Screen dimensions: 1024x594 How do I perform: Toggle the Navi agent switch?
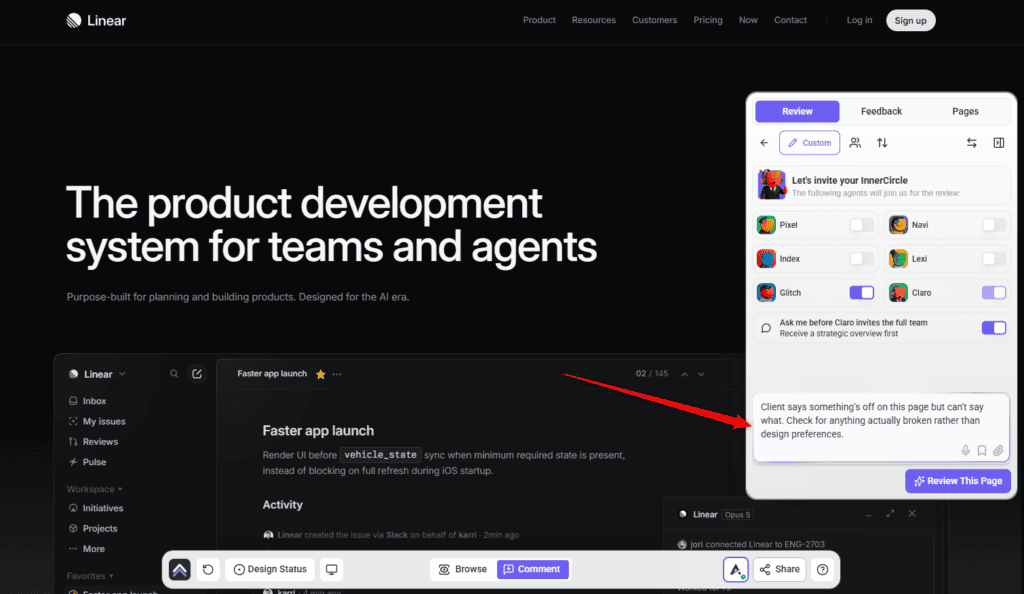993,225
